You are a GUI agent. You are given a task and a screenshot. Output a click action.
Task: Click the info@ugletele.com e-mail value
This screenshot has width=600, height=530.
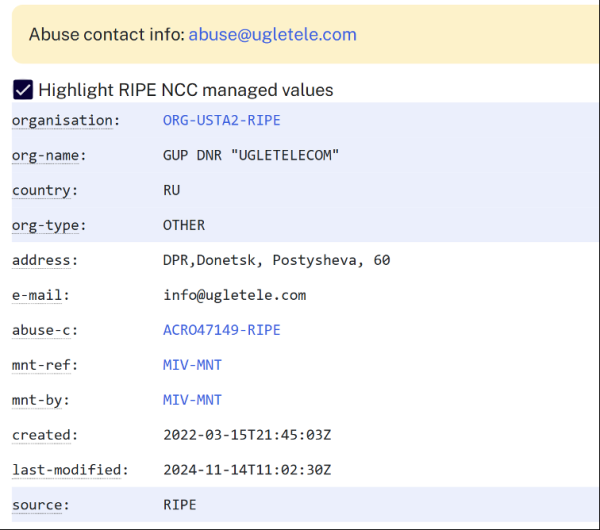coord(234,295)
